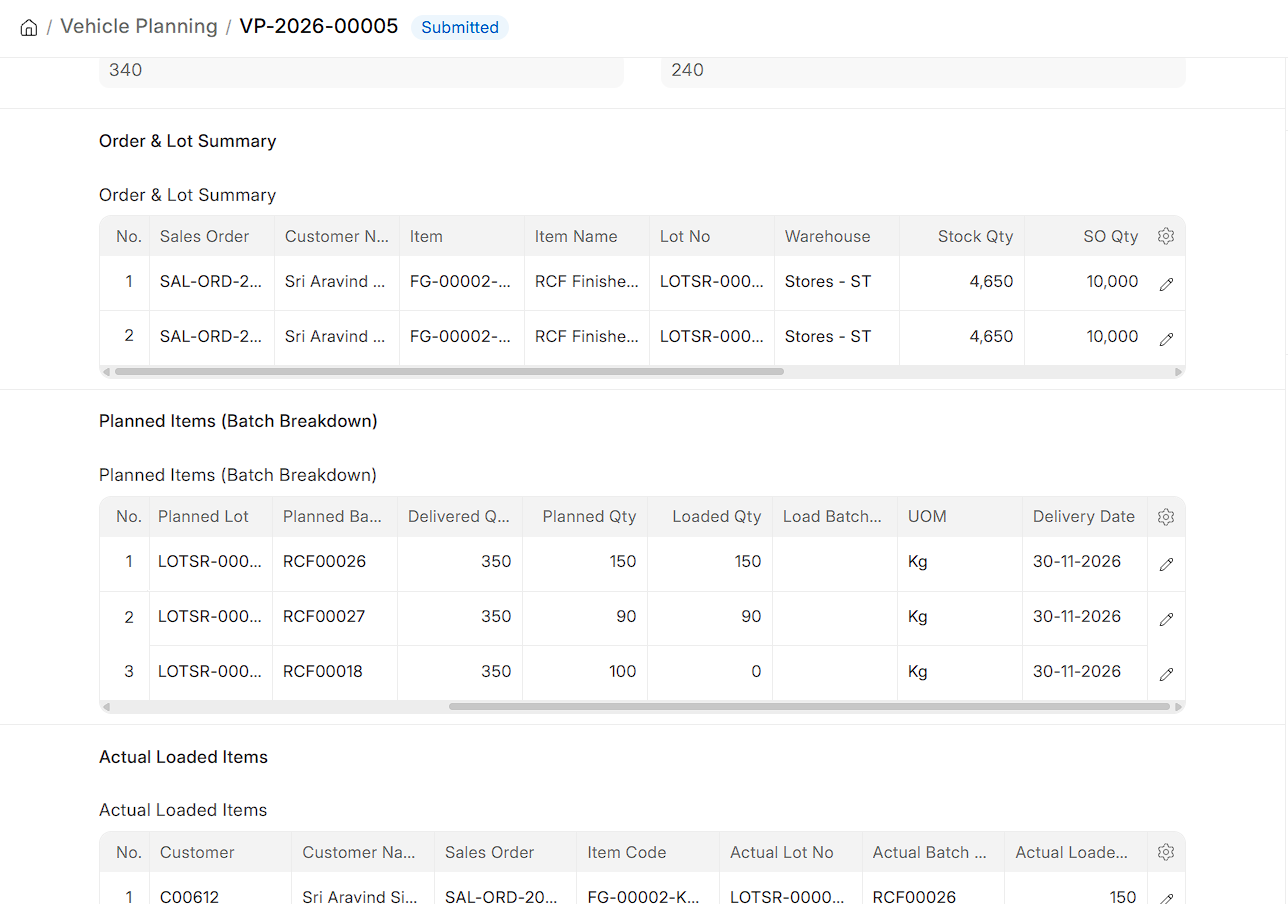Click right scroll arrow of Order & Lot Summary
Image resolution: width=1288 pixels, height=904 pixels.
[1178, 372]
